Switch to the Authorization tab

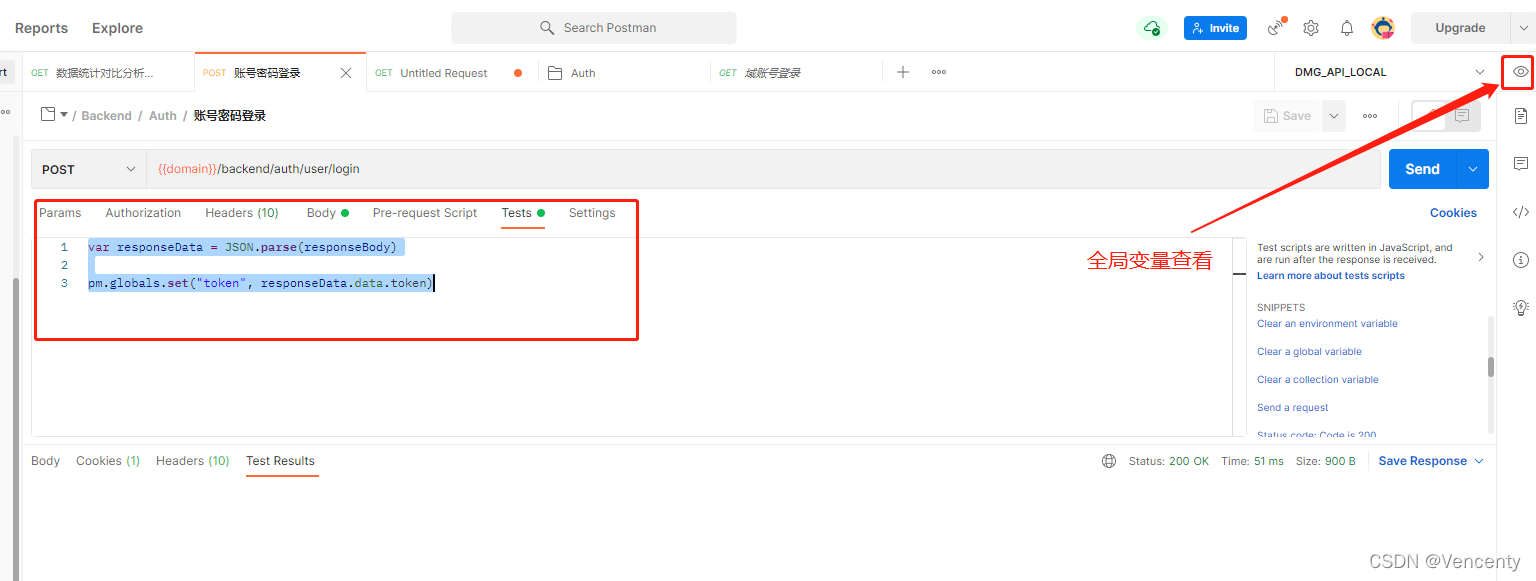pyautogui.click(x=143, y=213)
